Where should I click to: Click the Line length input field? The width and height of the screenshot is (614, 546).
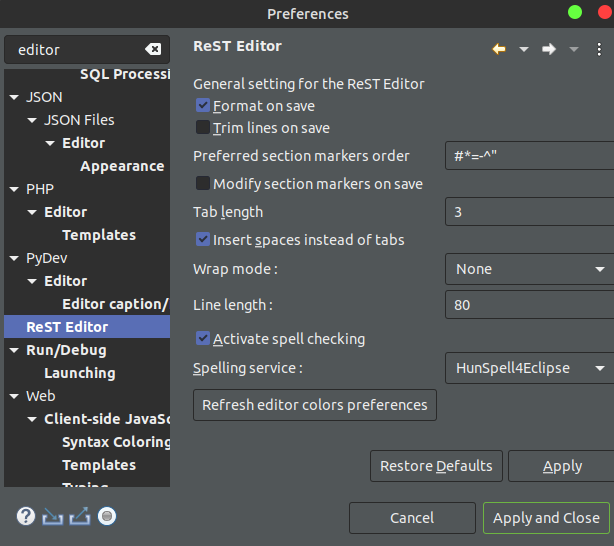point(529,305)
